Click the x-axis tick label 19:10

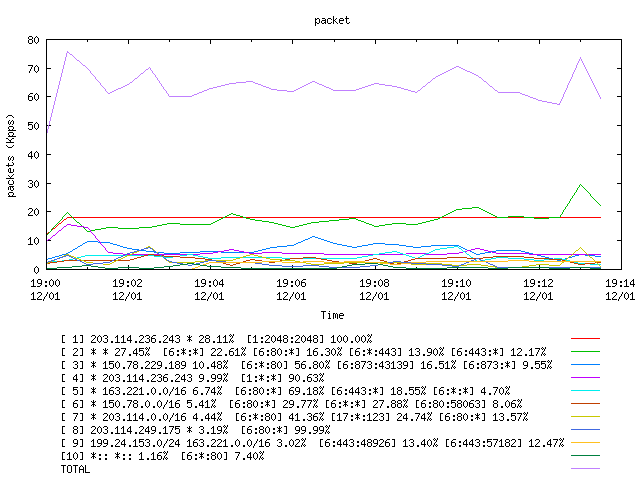point(456,283)
